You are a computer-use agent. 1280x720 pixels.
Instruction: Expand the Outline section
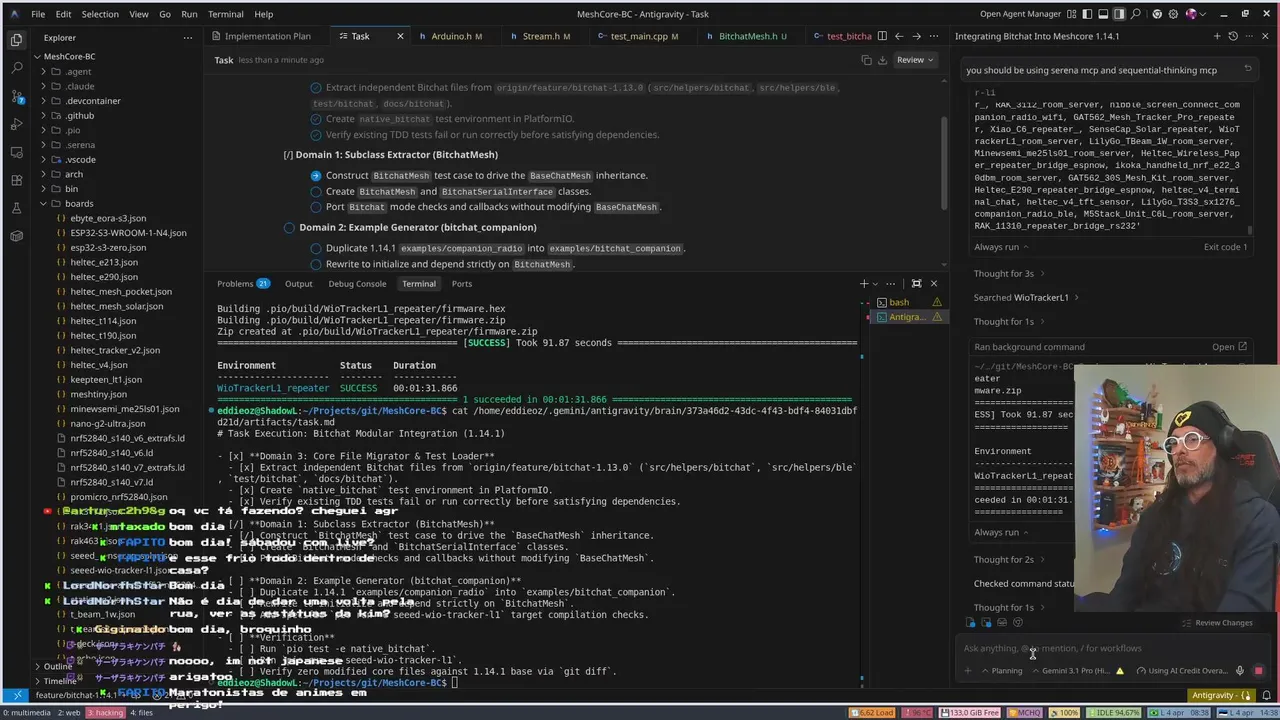coord(57,667)
